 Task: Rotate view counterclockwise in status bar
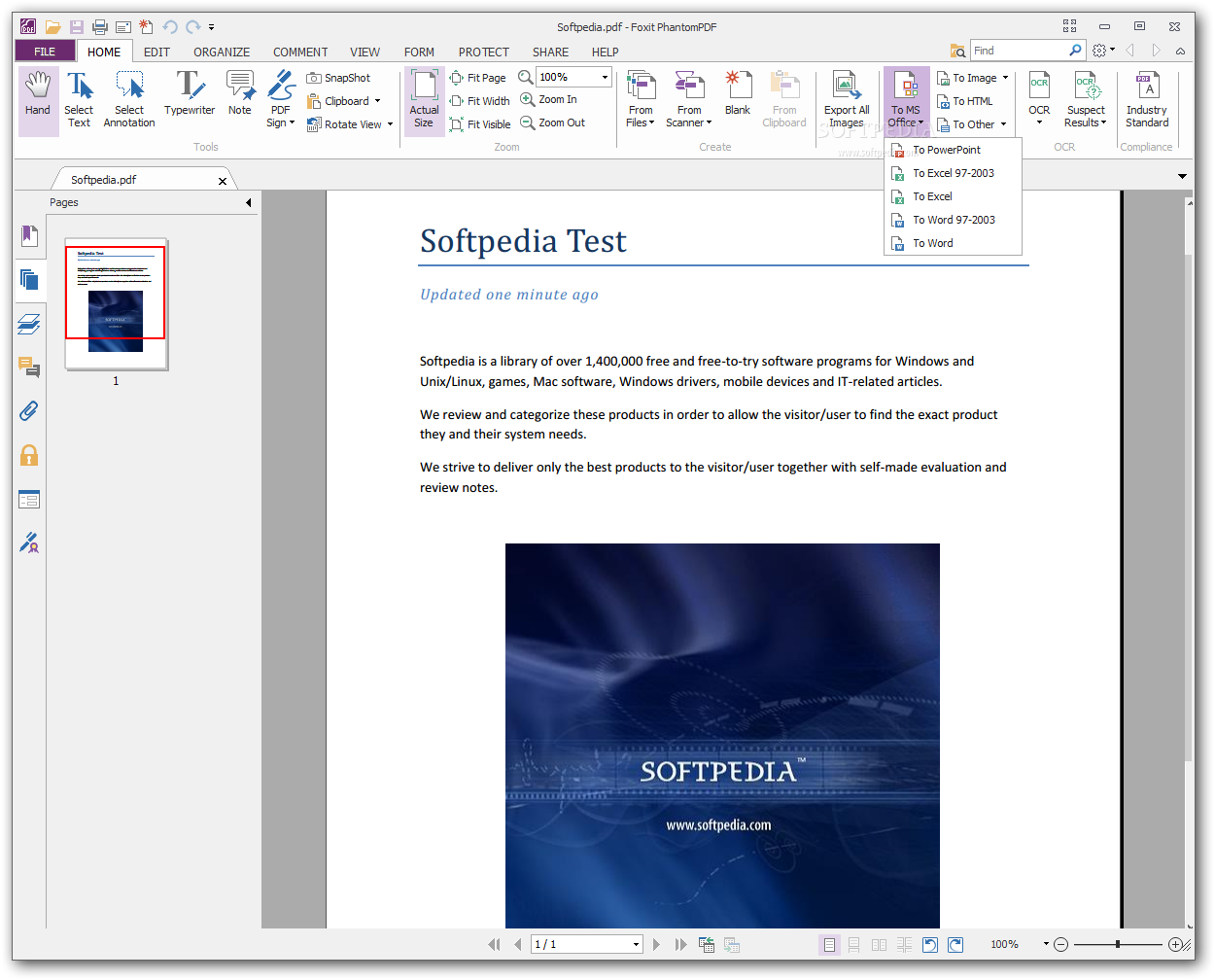930,944
